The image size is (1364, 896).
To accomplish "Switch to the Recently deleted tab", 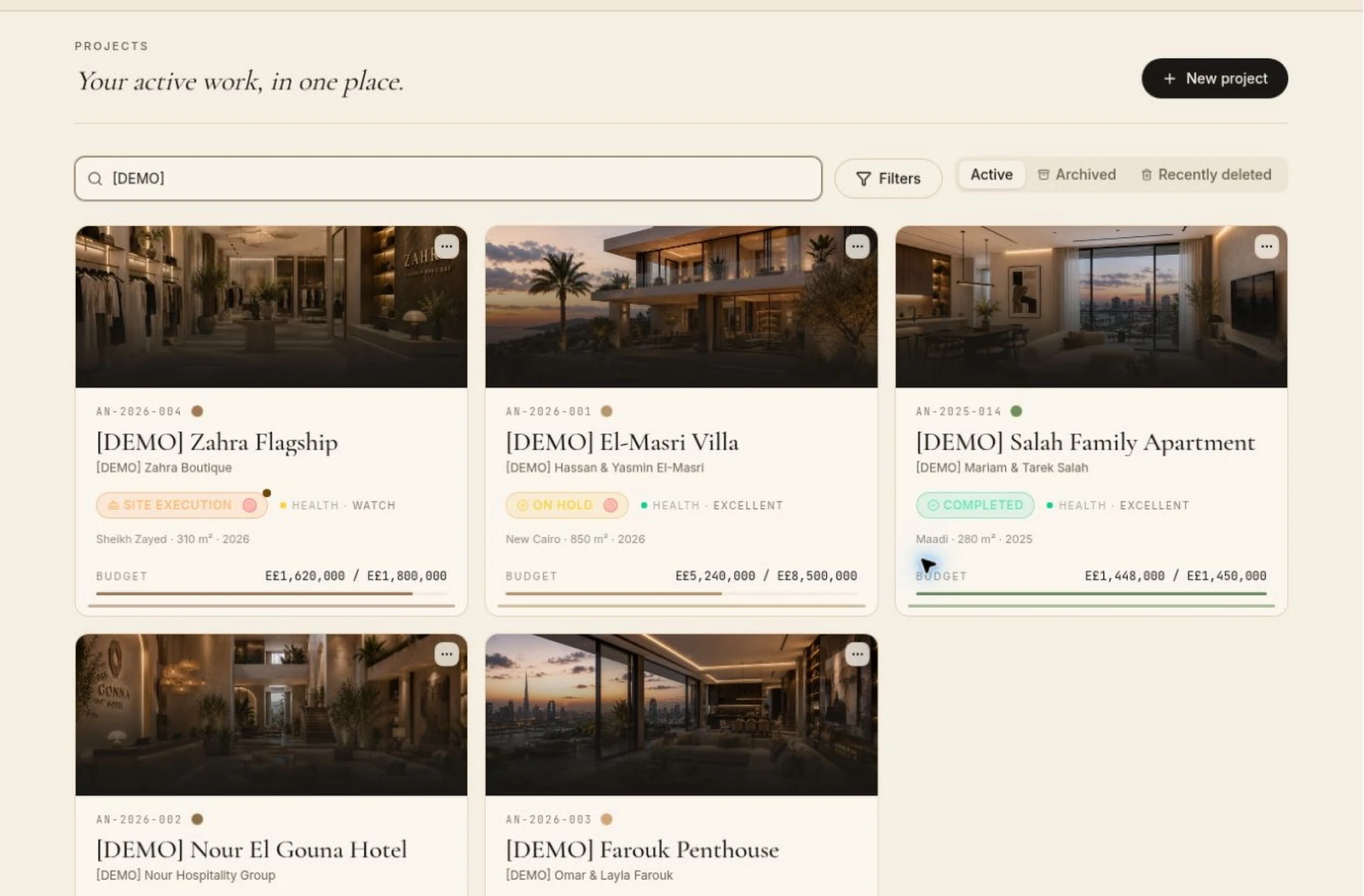I will (x=1206, y=174).
